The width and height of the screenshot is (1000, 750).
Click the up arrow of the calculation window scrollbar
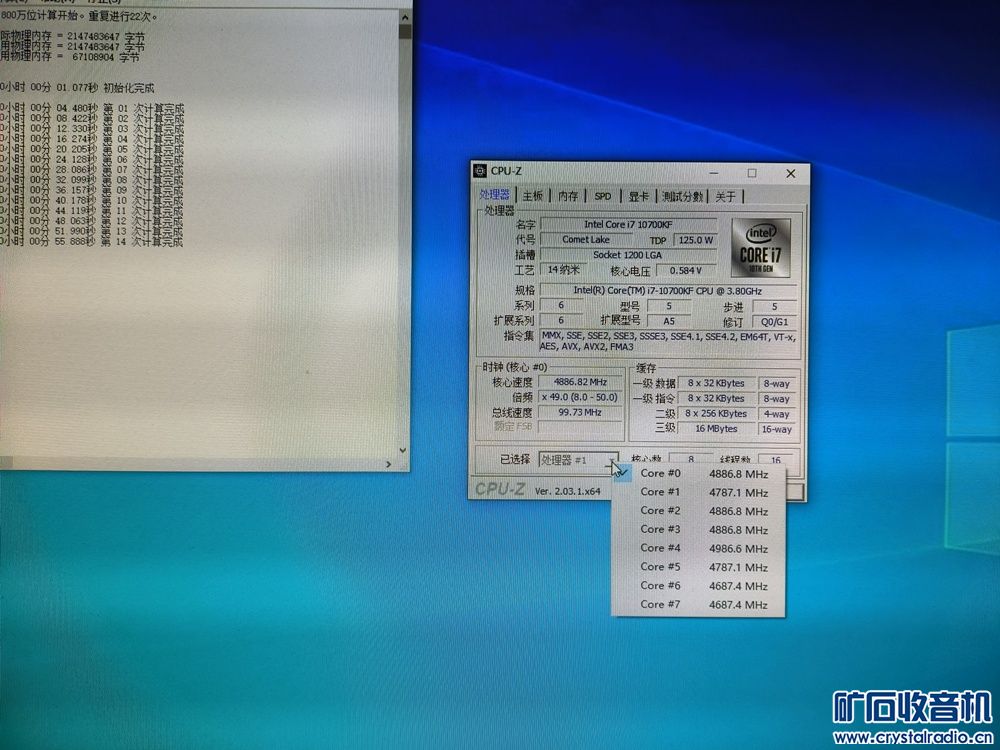(x=404, y=18)
